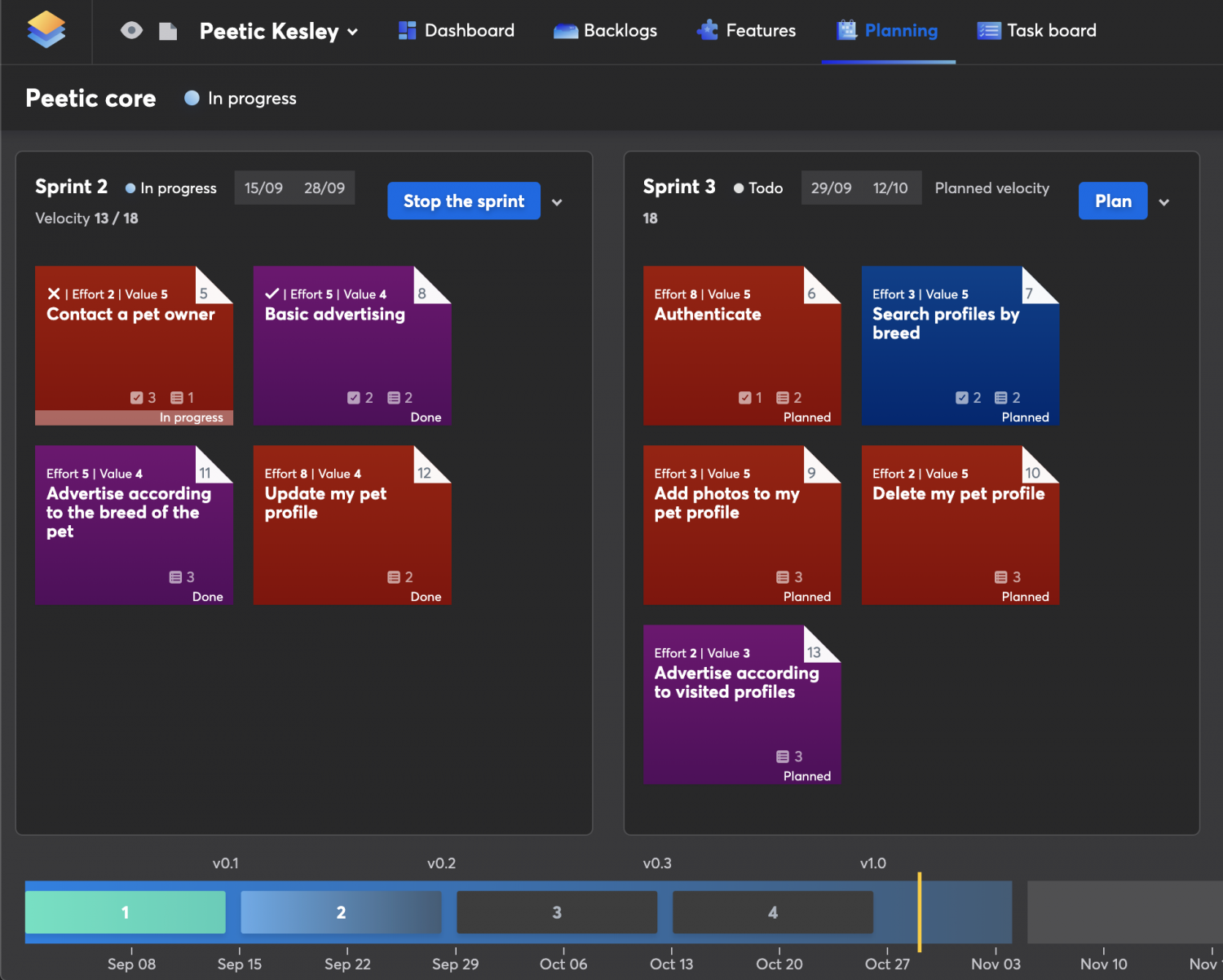Click the Task board list icon

pos(988,31)
